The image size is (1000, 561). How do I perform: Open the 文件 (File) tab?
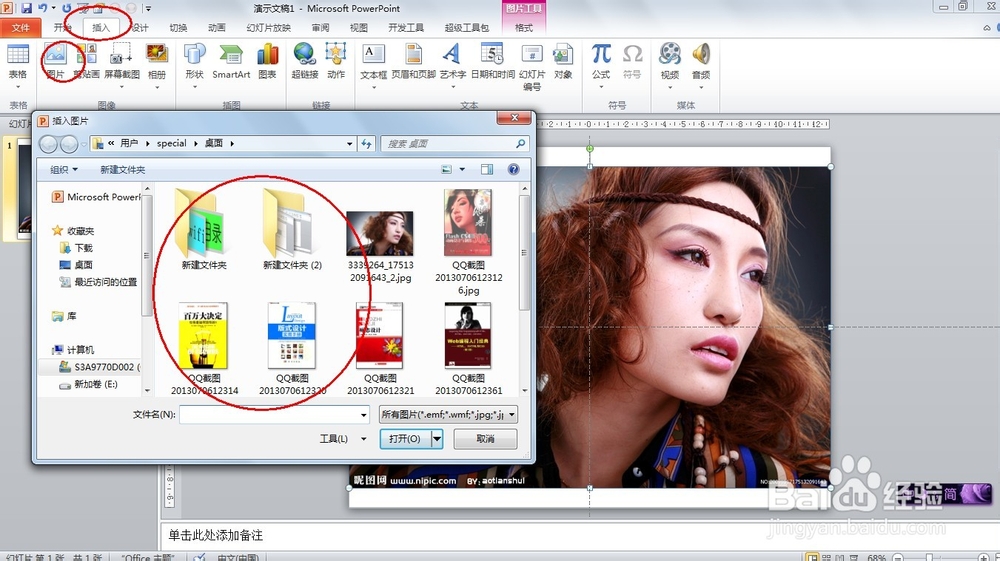coord(20,27)
